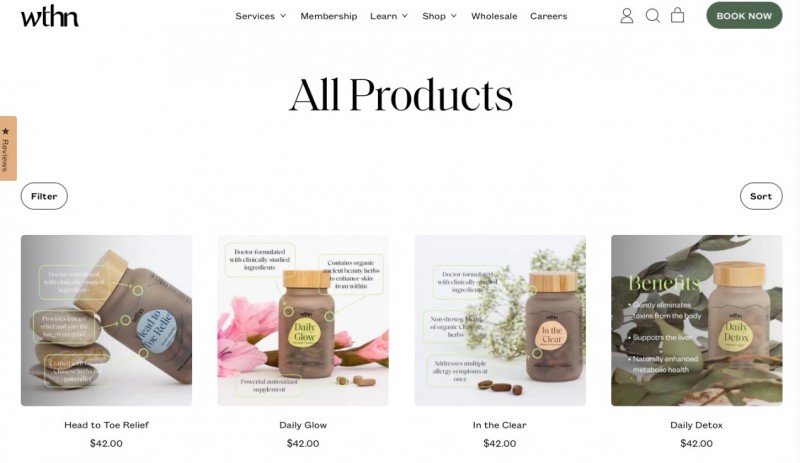Expand the Services dropdown menu
Screen dimensions: 800x463
click(261, 16)
